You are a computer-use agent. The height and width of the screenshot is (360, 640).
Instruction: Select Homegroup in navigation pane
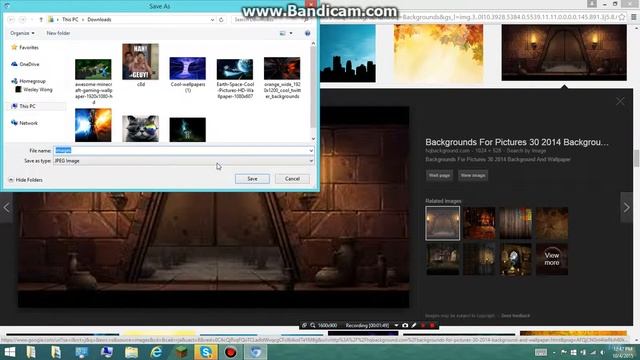[29, 81]
